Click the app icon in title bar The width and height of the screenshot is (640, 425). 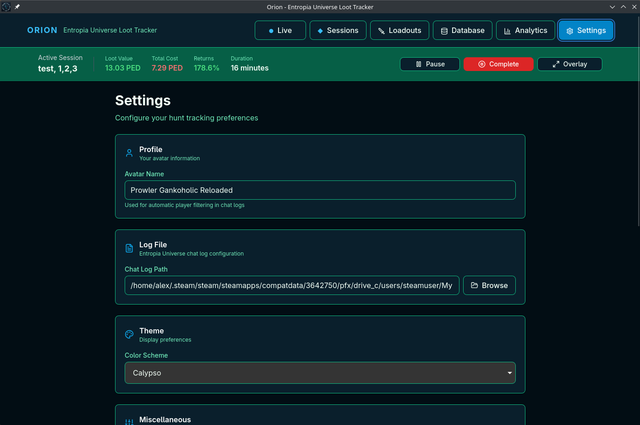[6, 7]
